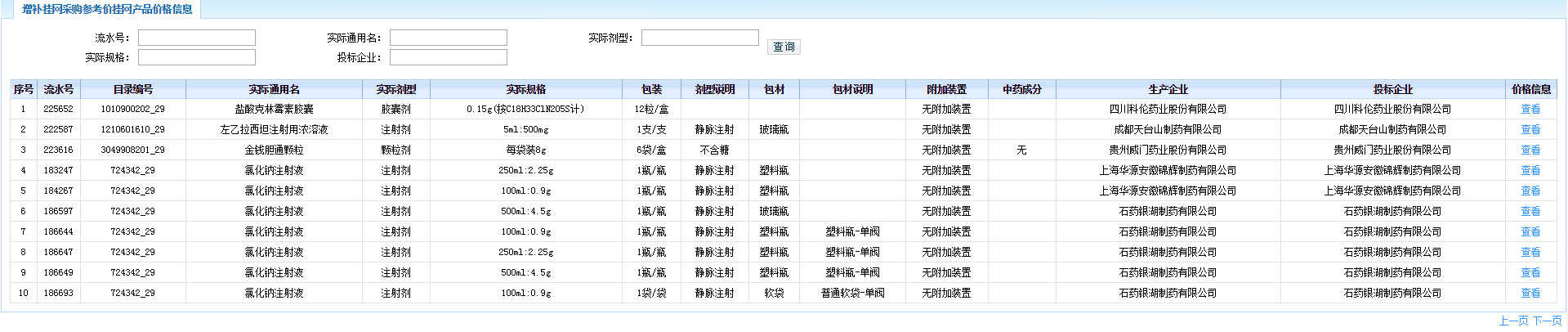This screenshot has width=1568, height=332.
Task: Click the 投标企业 input field
Action: pyautogui.click(x=448, y=57)
